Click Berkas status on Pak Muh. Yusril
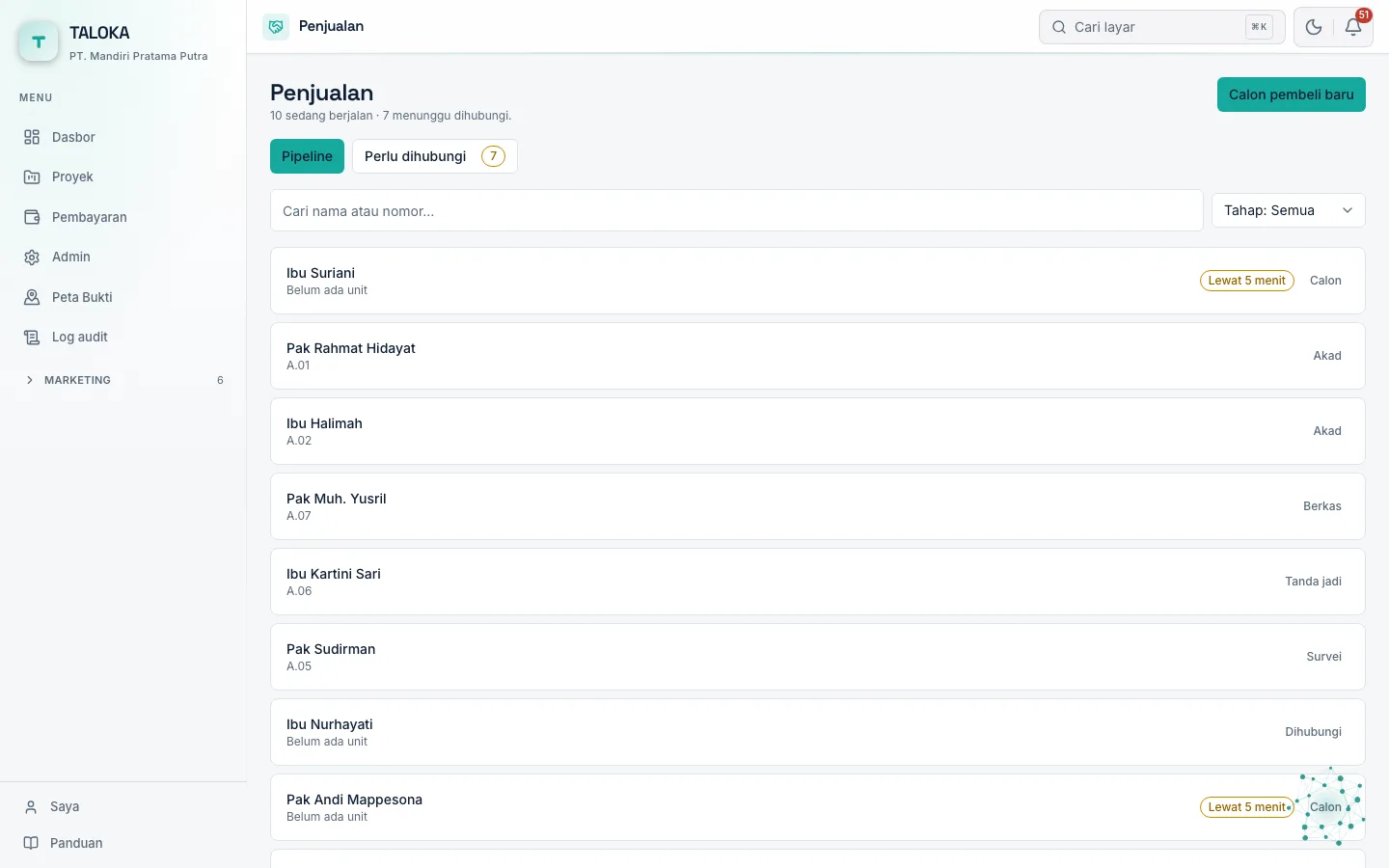This screenshot has height=868, width=1389. (x=1322, y=506)
